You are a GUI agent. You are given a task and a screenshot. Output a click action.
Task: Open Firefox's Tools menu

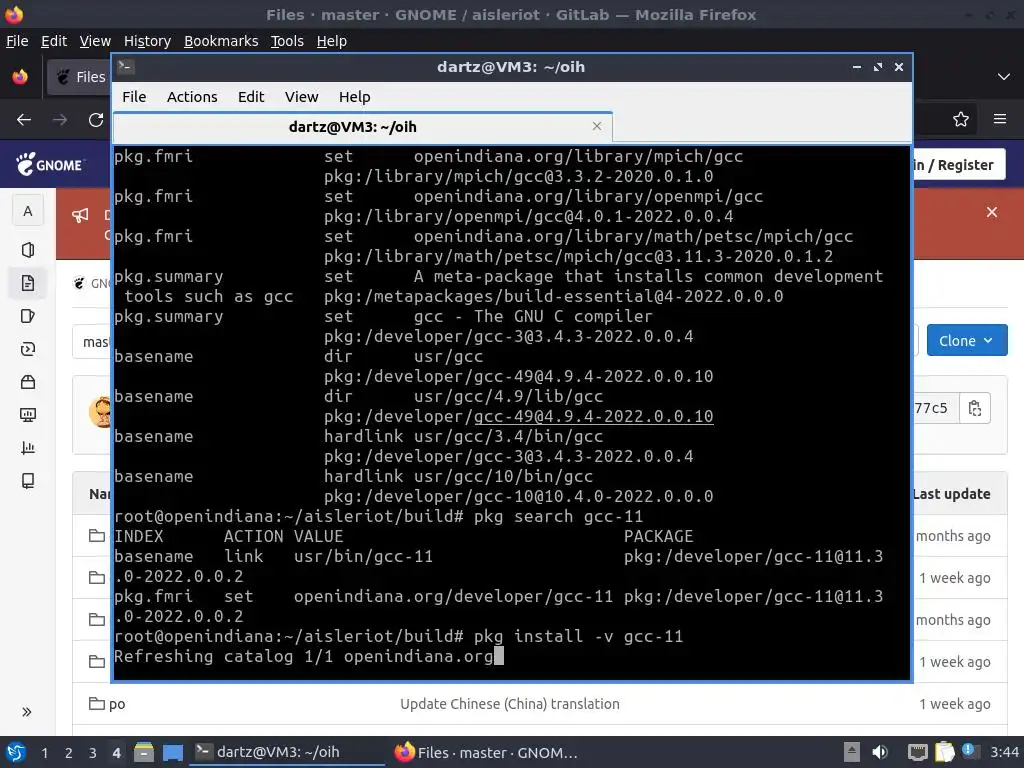point(287,41)
